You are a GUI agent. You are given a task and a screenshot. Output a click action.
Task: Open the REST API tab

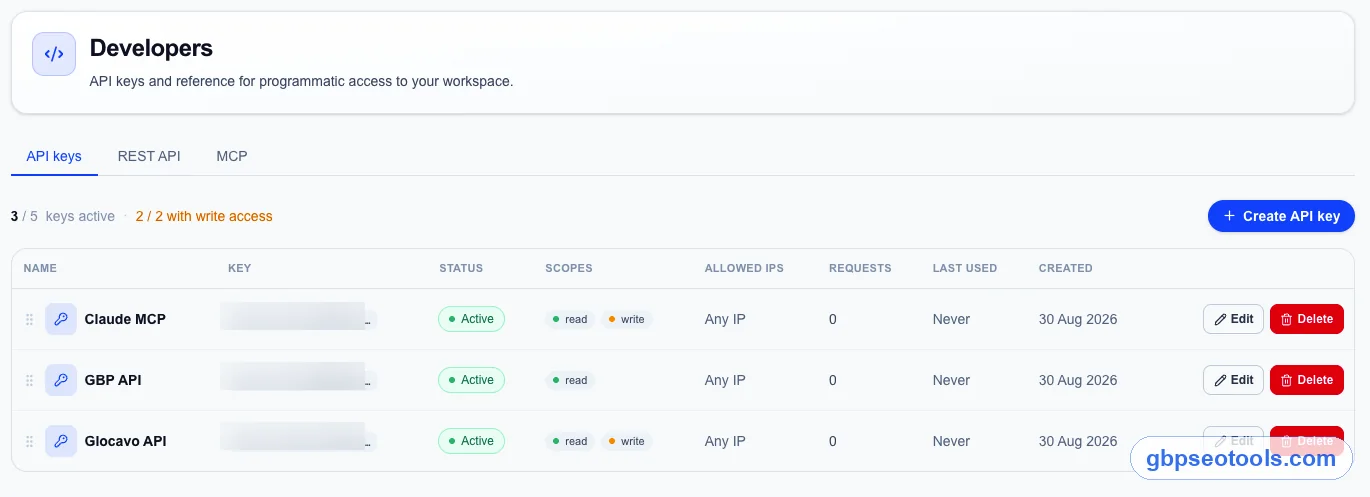coord(149,156)
